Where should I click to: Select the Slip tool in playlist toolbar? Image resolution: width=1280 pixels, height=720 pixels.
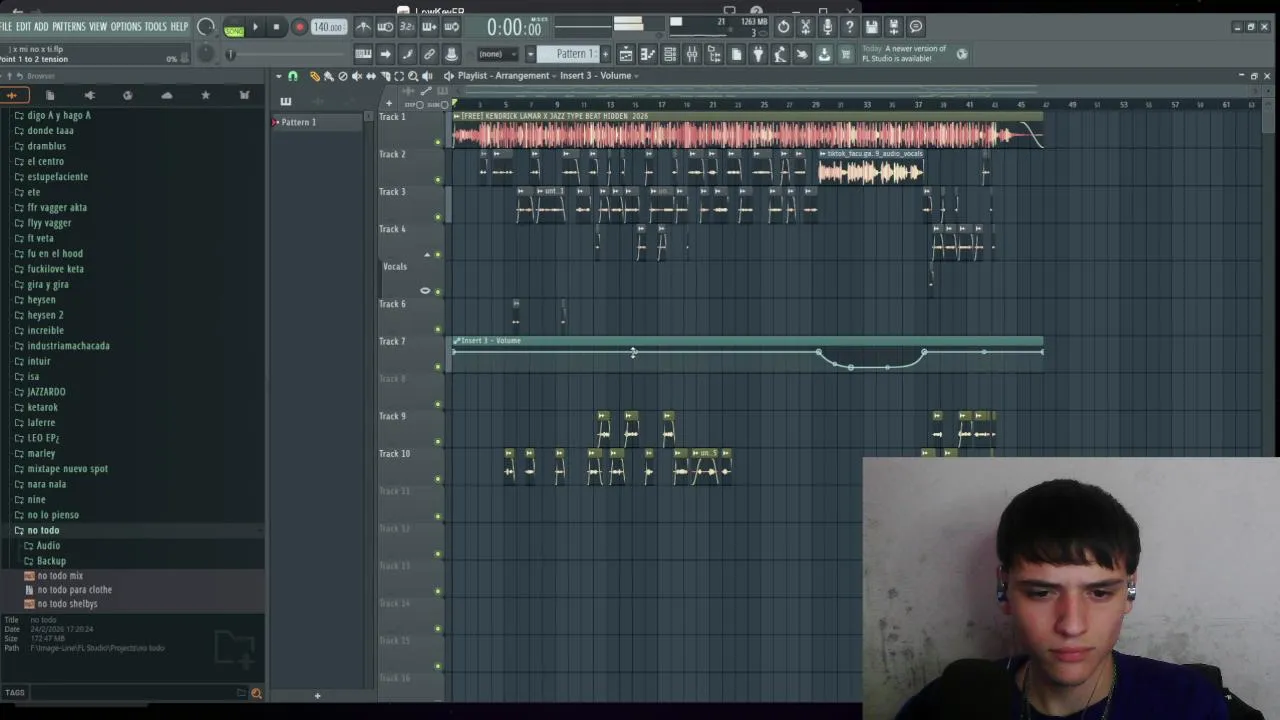pos(371,76)
